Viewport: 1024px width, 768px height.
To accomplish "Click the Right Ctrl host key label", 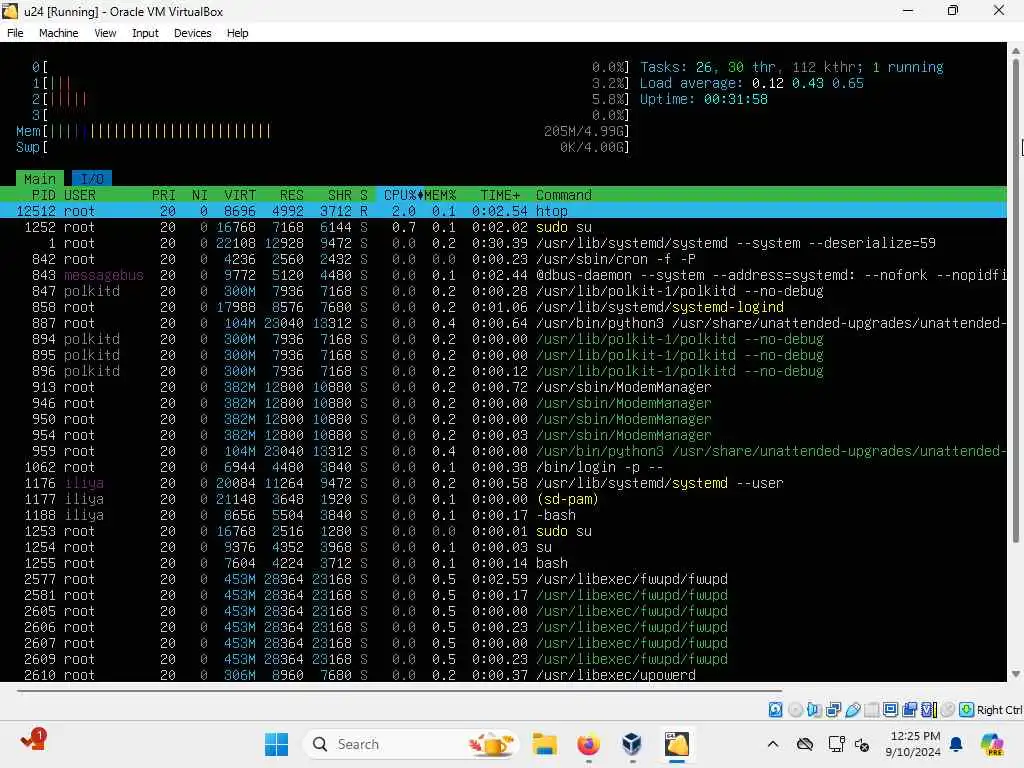I will tap(1000, 710).
